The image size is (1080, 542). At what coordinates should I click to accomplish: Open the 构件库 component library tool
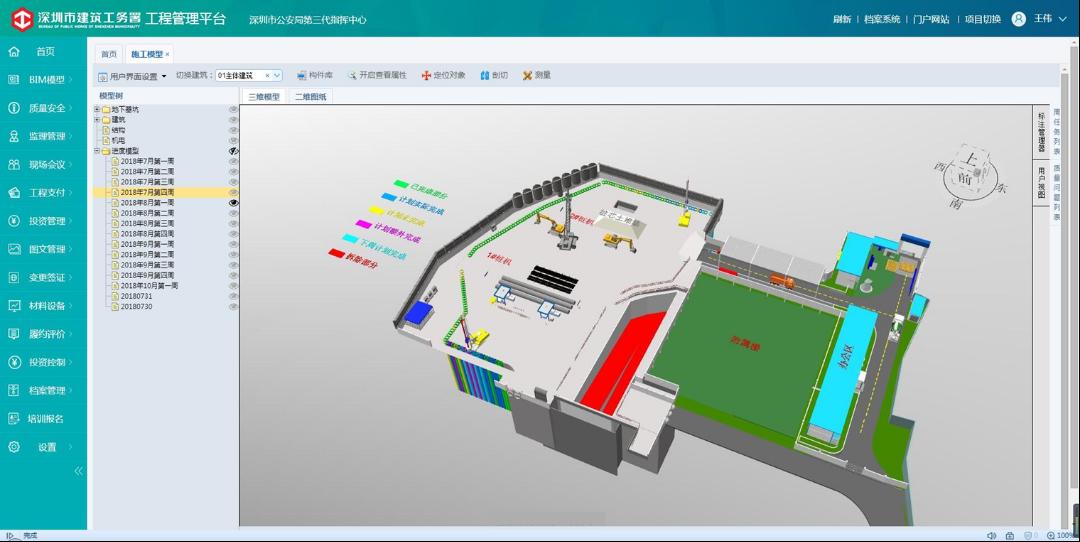point(315,75)
